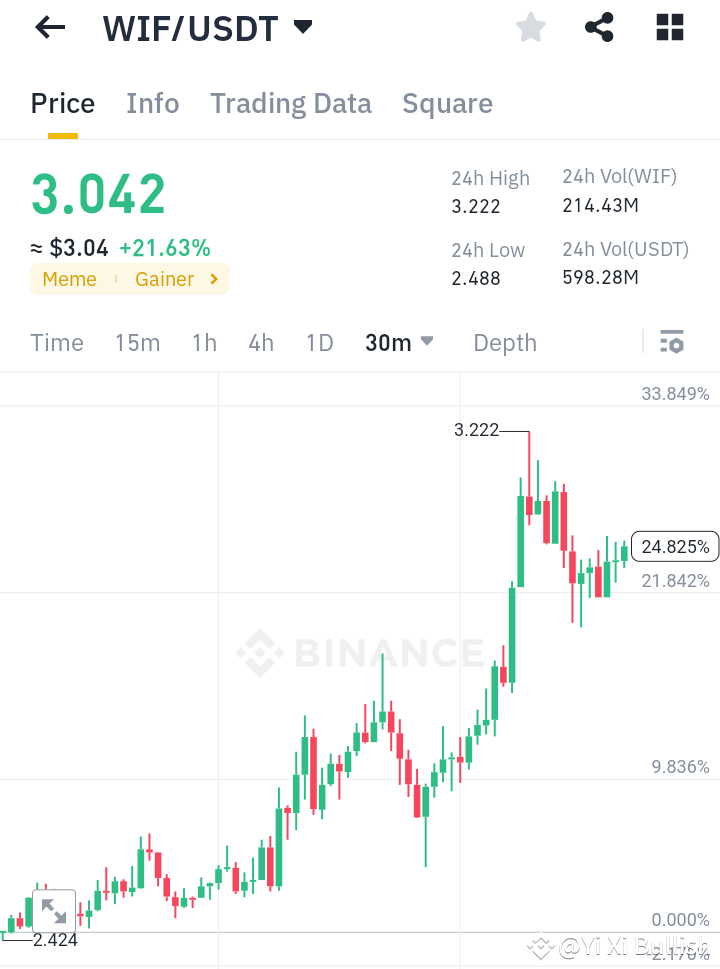
Task: Click the 24.825% price label on the chart
Action: pyautogui.click(x=675, y=546)
